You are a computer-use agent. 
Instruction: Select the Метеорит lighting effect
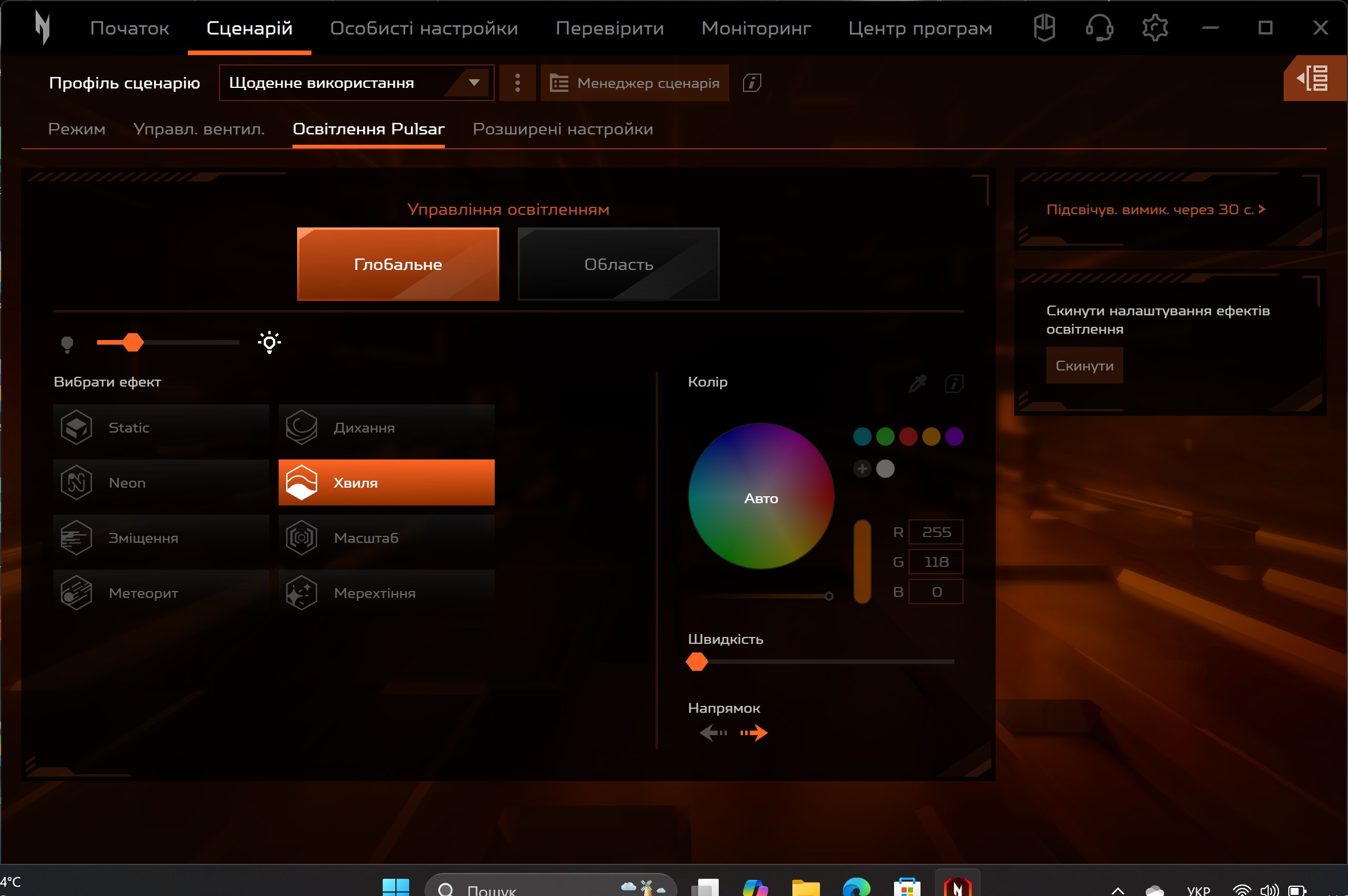161,592
